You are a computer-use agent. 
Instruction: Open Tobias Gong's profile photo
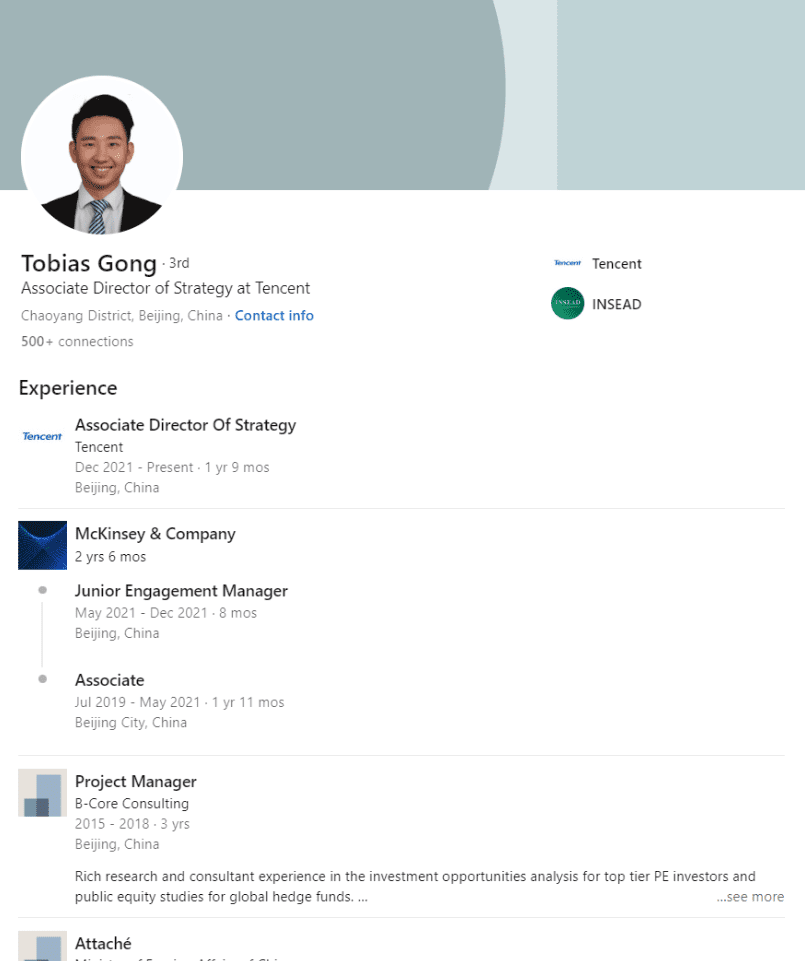coord(102,153)
